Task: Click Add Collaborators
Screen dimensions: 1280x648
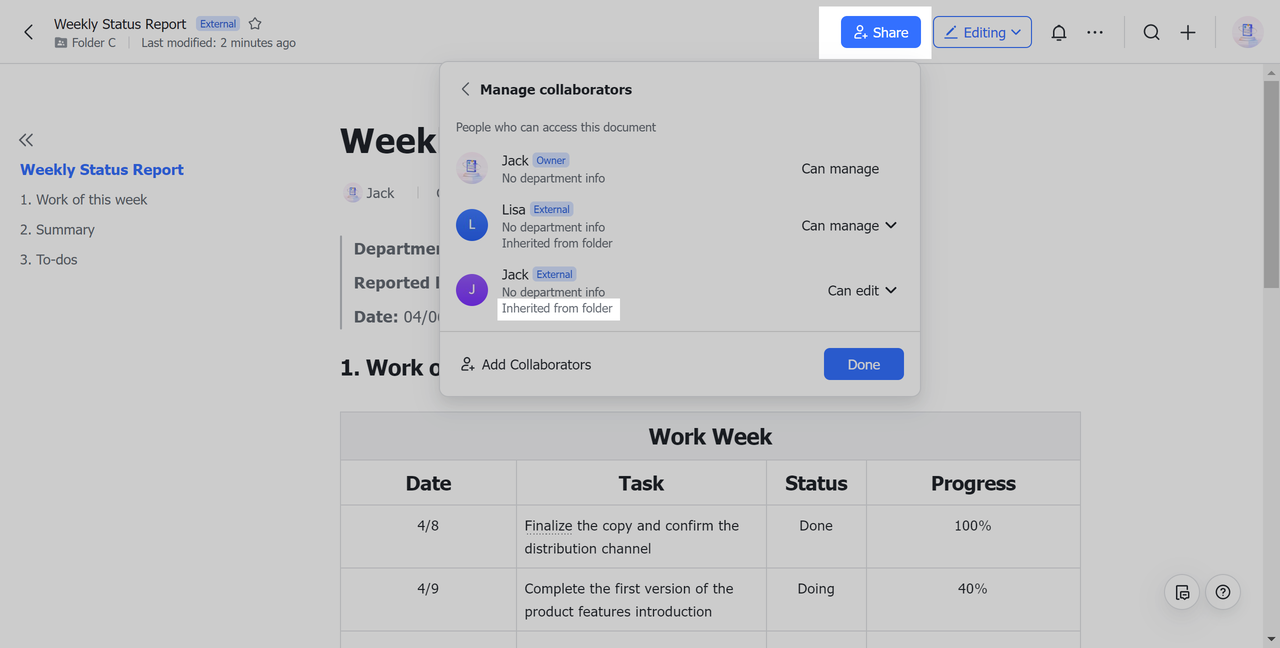Action: [x=526, y=365]
